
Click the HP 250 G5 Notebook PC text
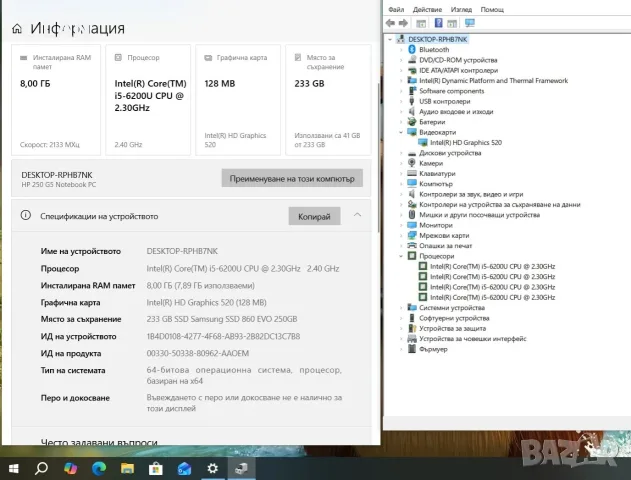[59, 185]
